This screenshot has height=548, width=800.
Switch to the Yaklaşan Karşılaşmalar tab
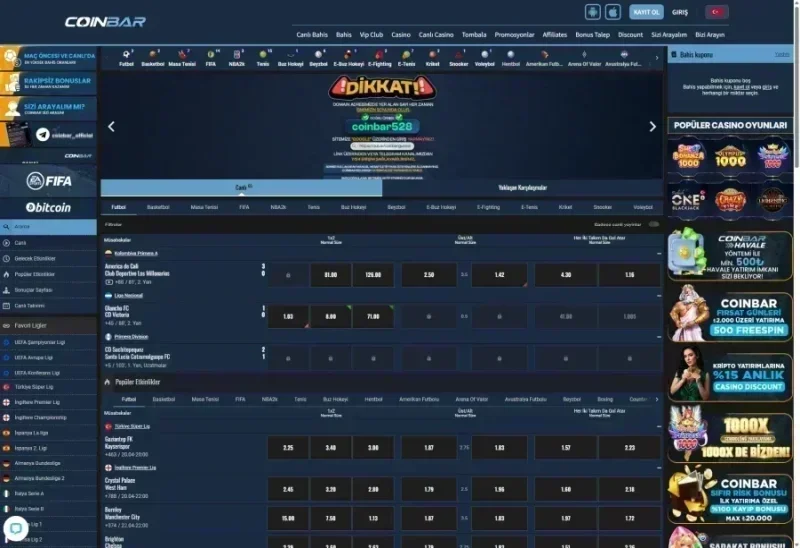[522, 188]
